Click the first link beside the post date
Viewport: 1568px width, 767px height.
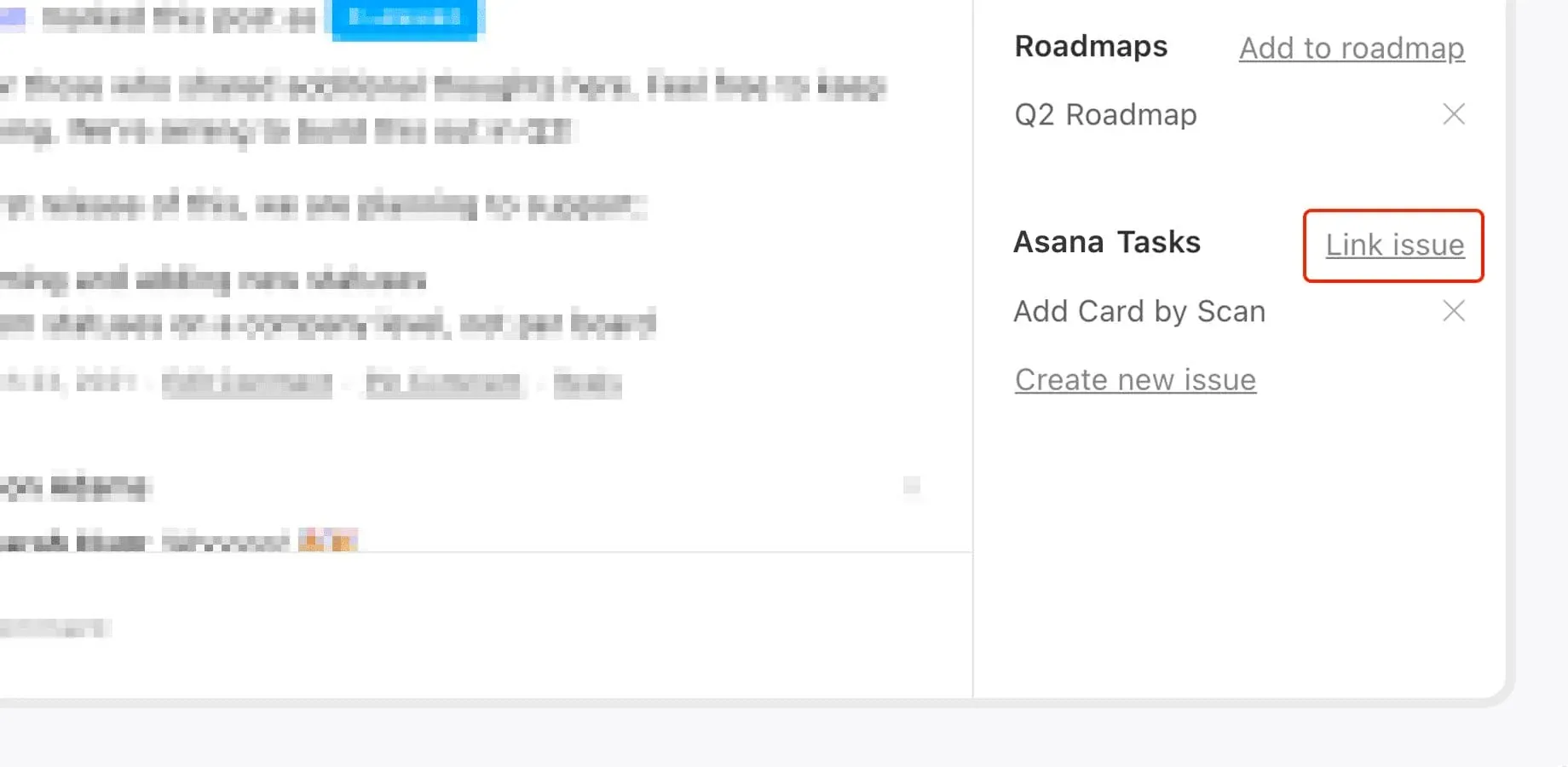click(x=247, y=383)
